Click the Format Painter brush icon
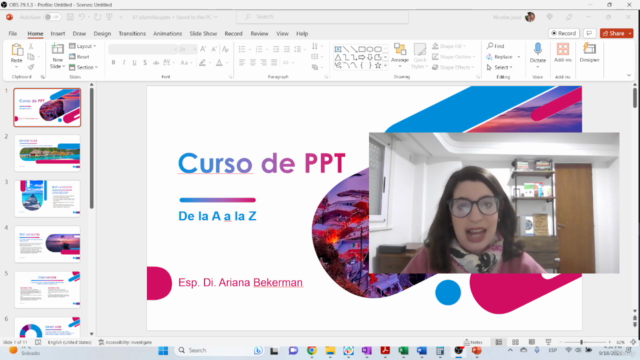640x360 pixels. pos(31,67)
